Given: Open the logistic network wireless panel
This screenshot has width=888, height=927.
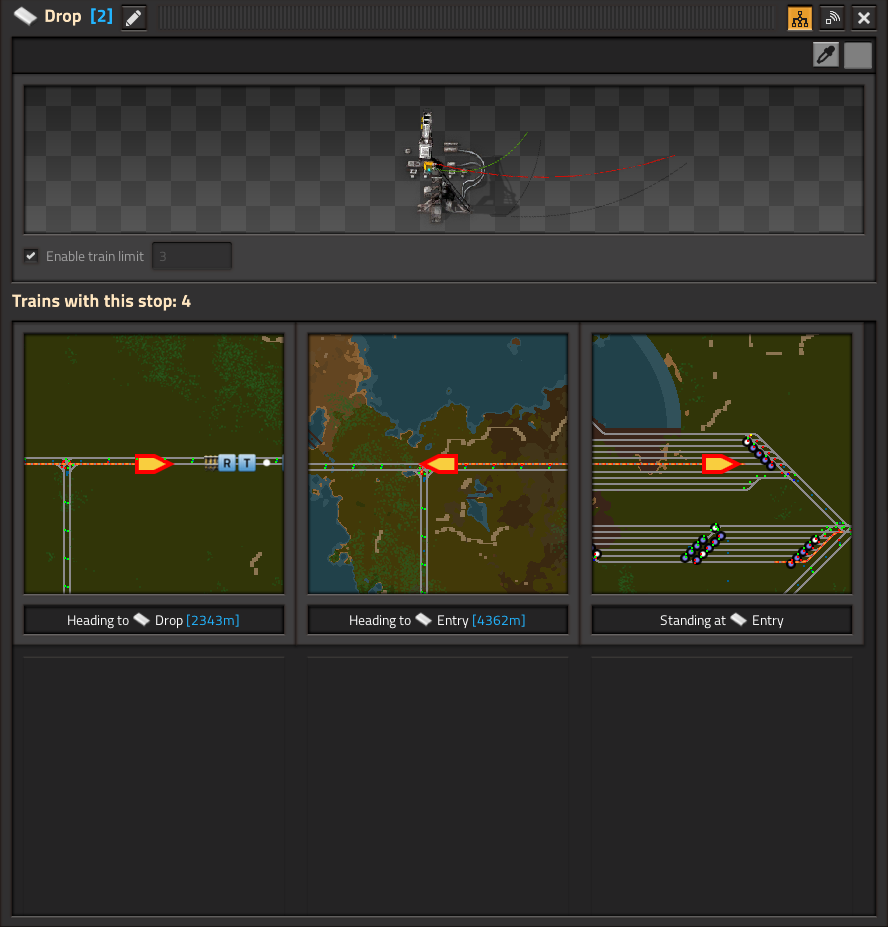Looking at the screenshot, I should (832, 18).
